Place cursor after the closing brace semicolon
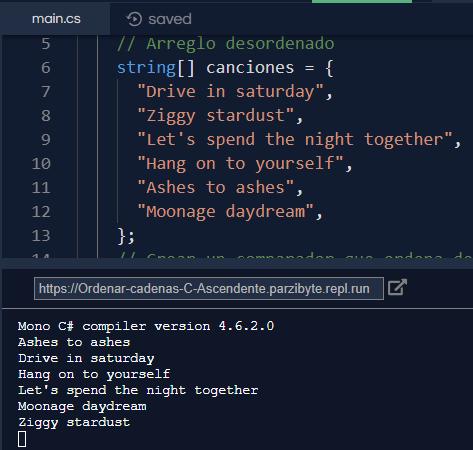The image size is (473, 450). click(x=135, y=236)
